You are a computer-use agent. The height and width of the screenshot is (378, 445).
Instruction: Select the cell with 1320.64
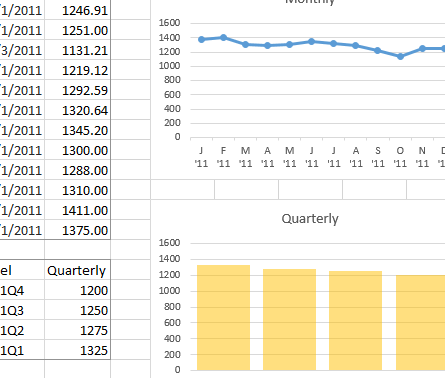tap(77, 110)
